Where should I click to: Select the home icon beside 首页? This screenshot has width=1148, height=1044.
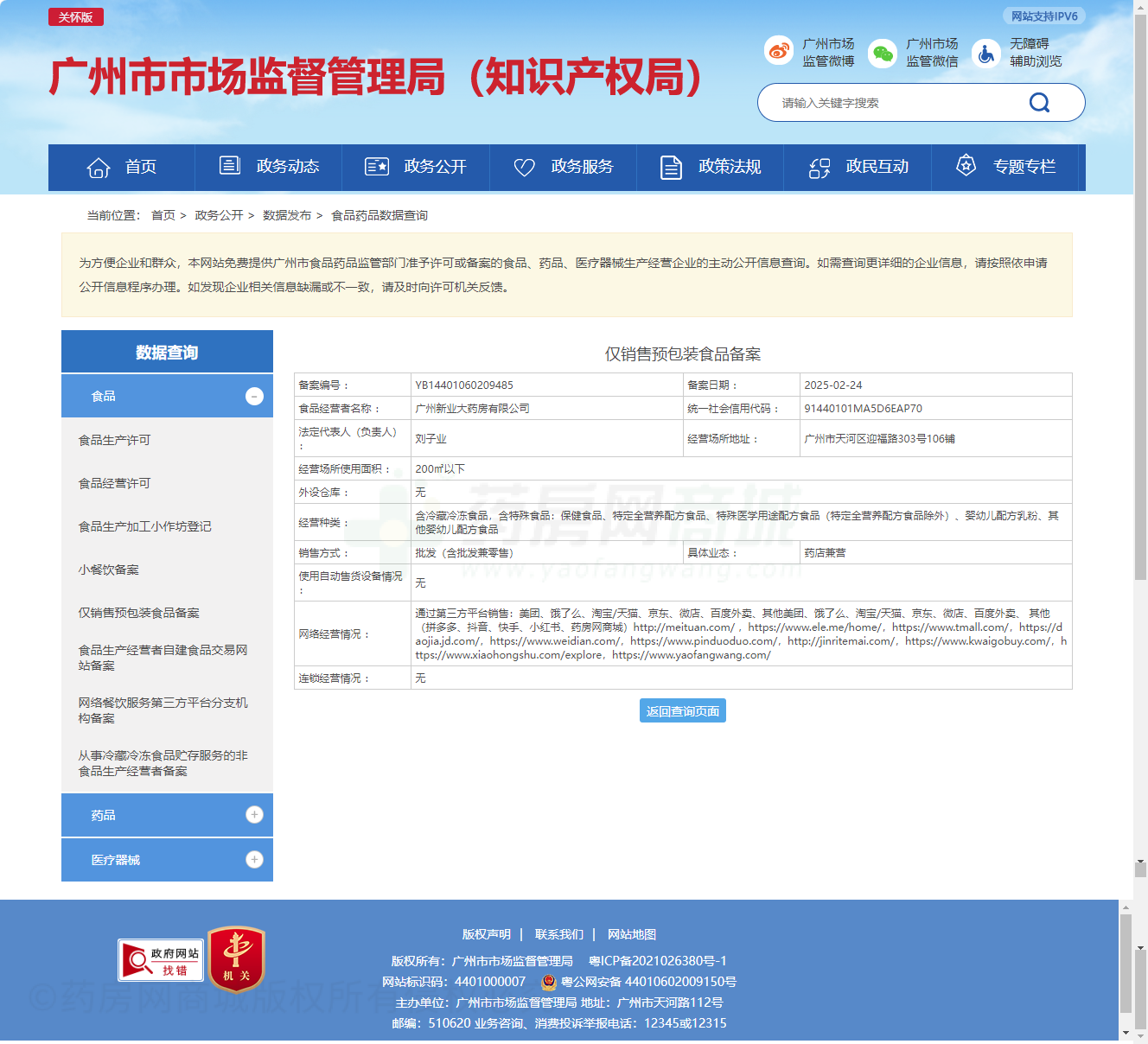[x=98, y=166]
